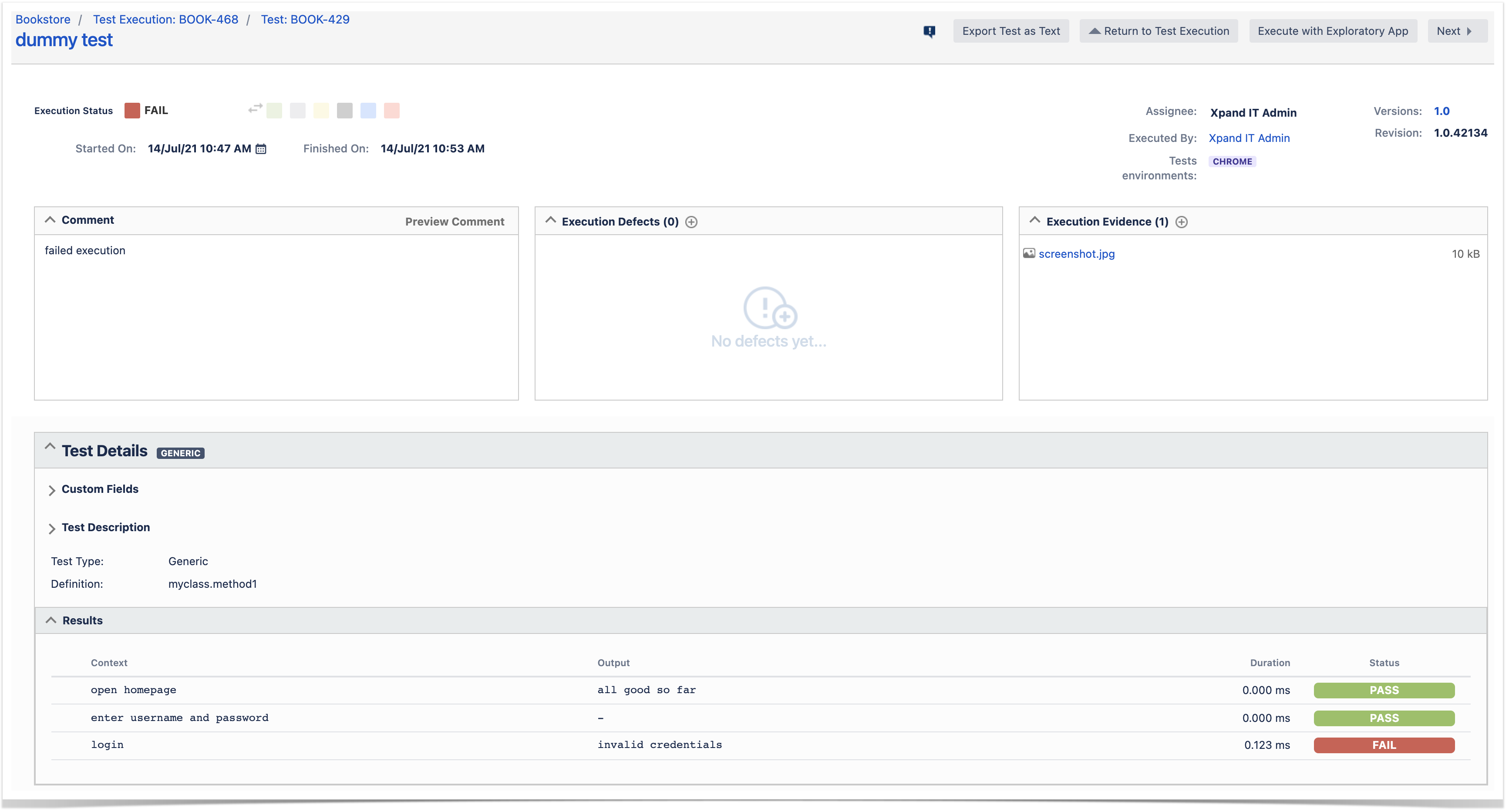Click the CHROME test environment tag
This screenshot has height=812, width=1509.
[x=1232, y=162]
